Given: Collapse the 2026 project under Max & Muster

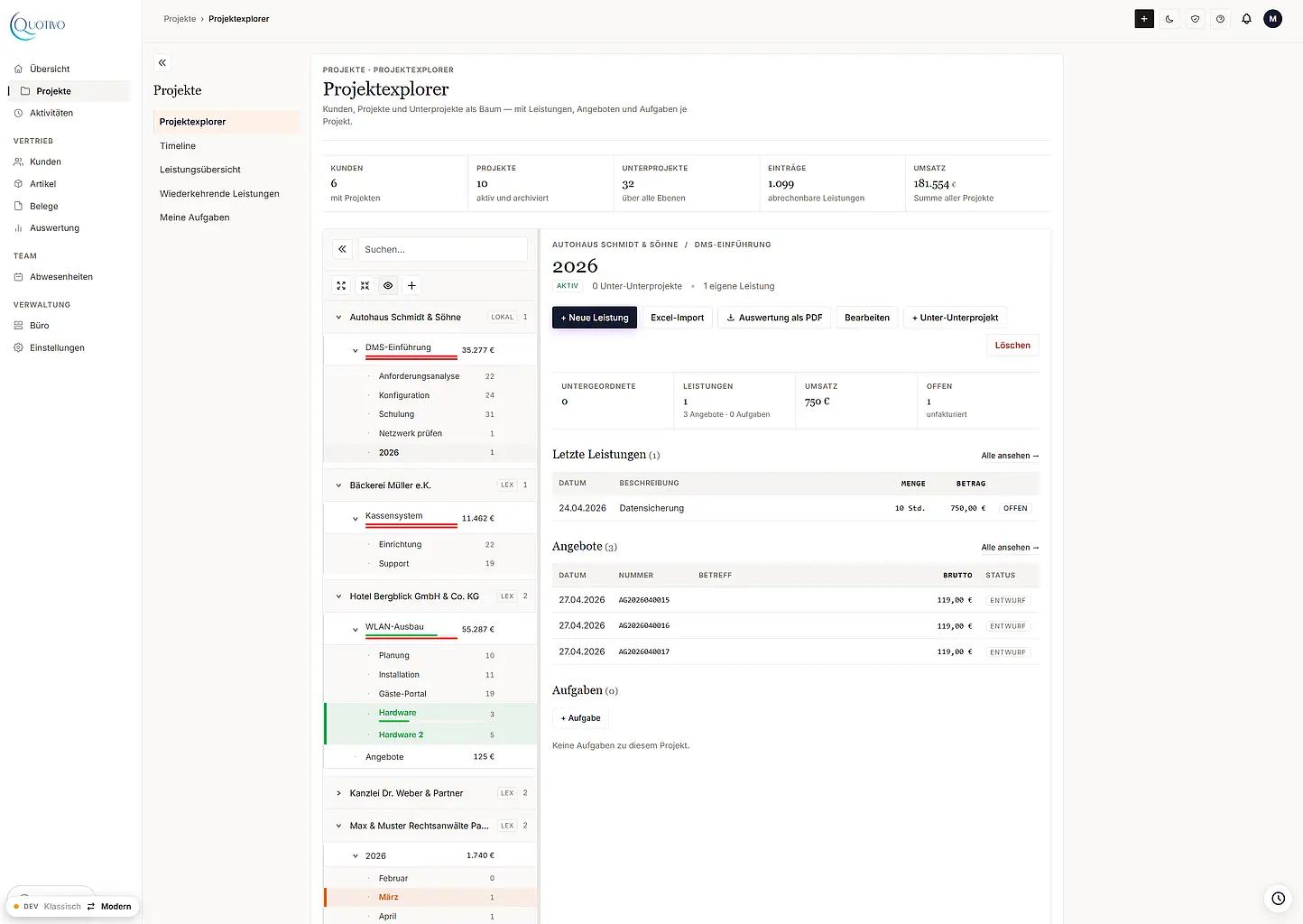Looking at the screenshot, I should click(x=356, y=855).
